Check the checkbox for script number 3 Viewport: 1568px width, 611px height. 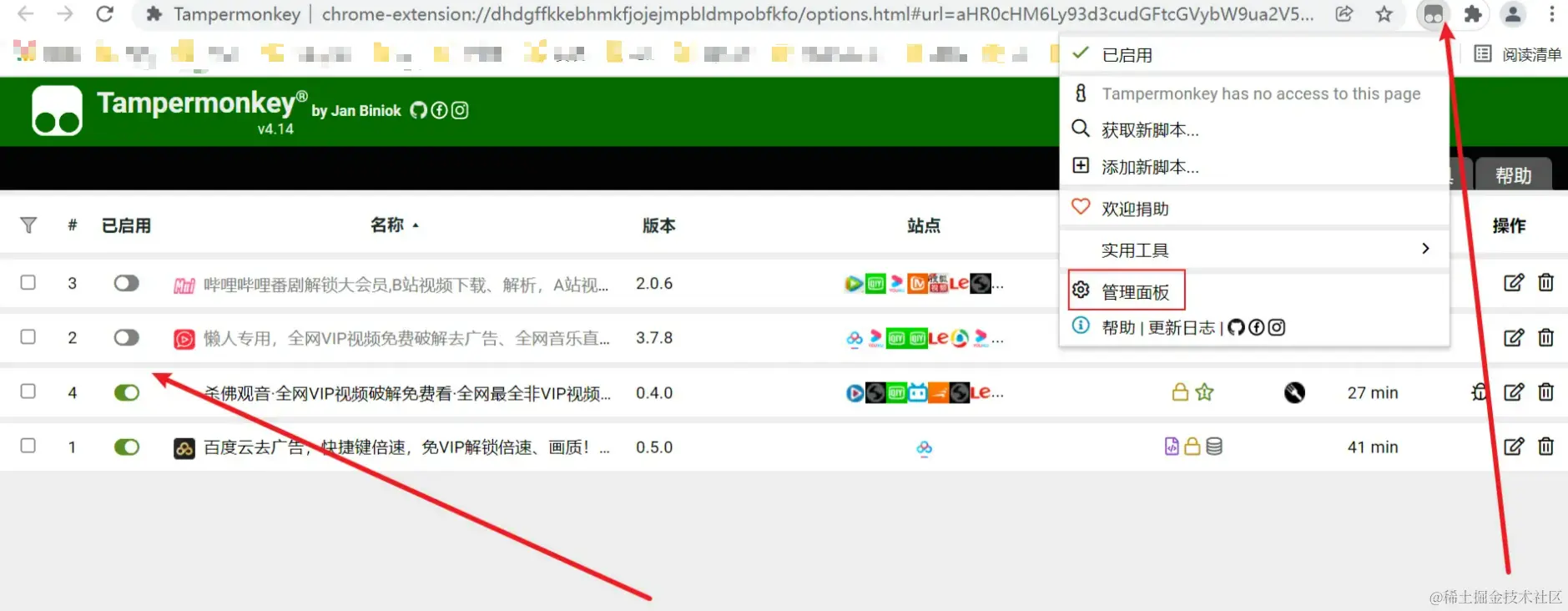(x=28, y=282)
